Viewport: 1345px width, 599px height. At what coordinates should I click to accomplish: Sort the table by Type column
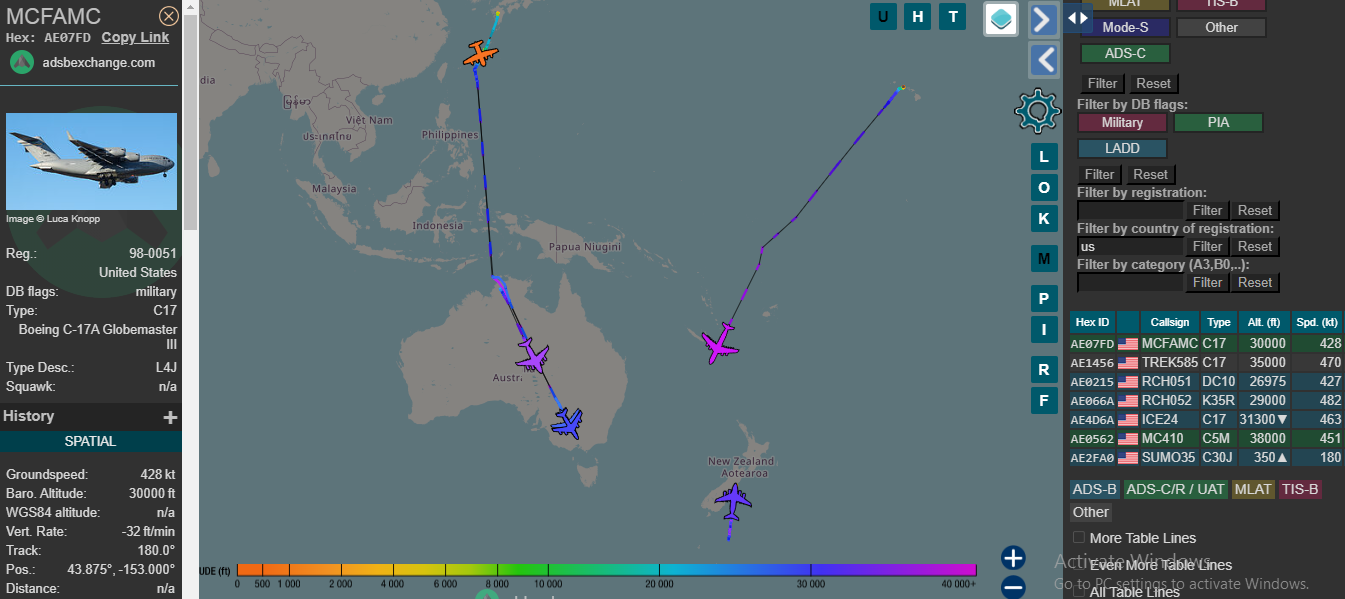(x=1218, y=322)
